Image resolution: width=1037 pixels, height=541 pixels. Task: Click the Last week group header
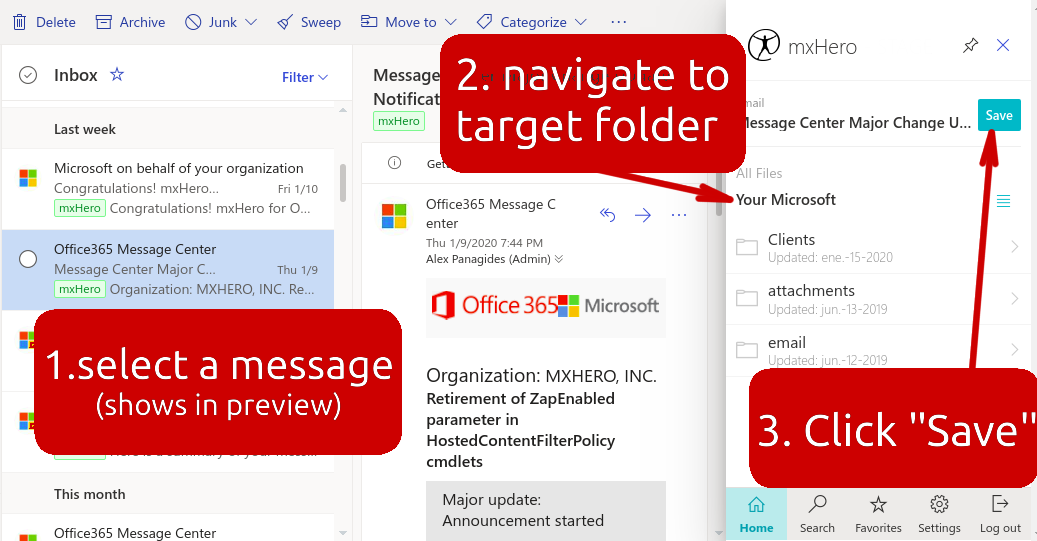click(85, 130)
